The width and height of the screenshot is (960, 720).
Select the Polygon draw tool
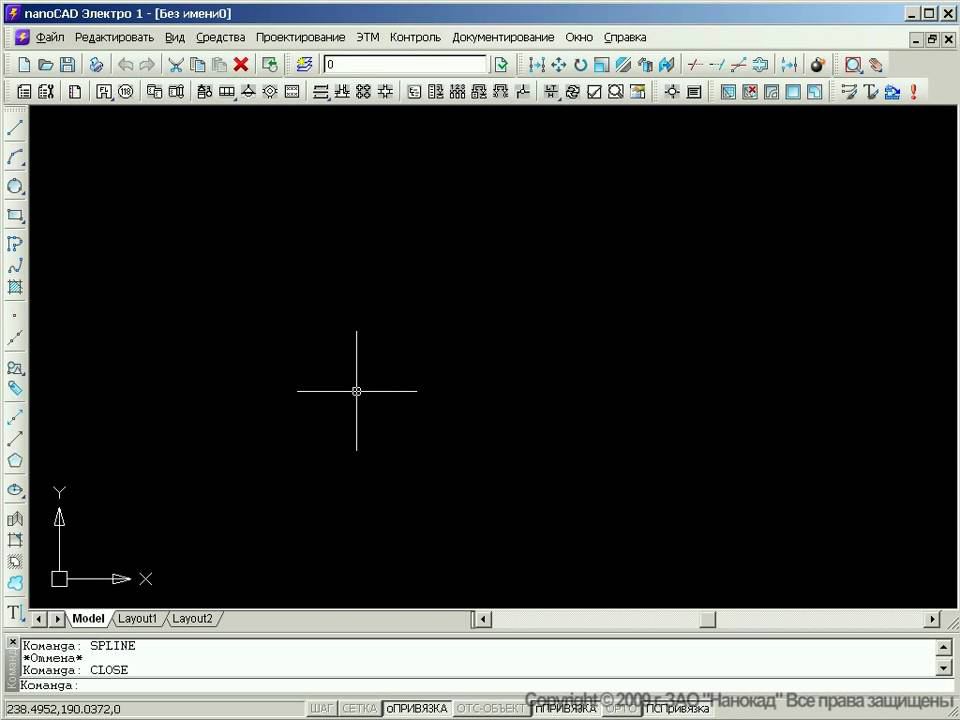[x=15, y=460]
